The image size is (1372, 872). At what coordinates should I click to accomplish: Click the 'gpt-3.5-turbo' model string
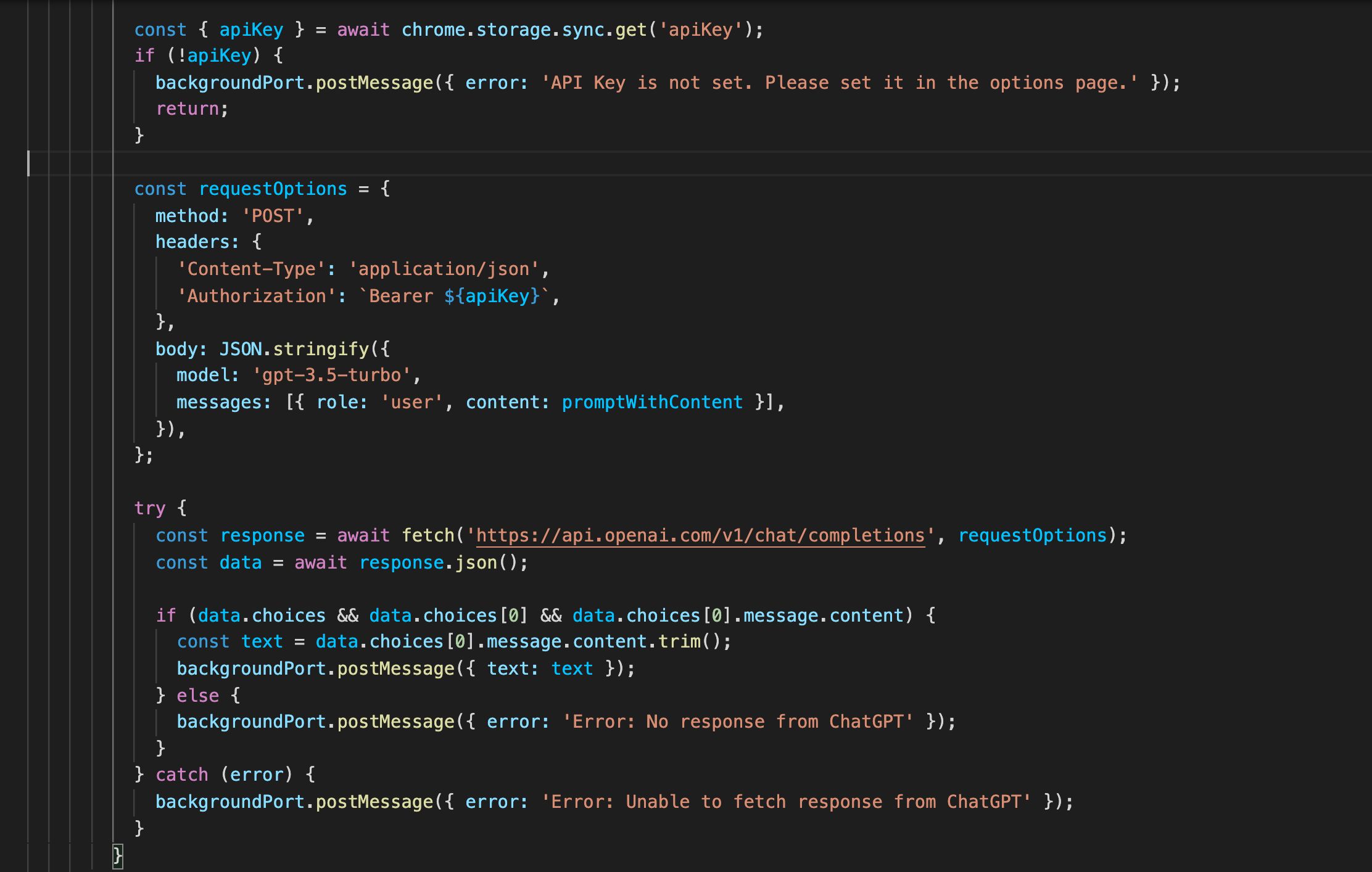coord(331,375)
